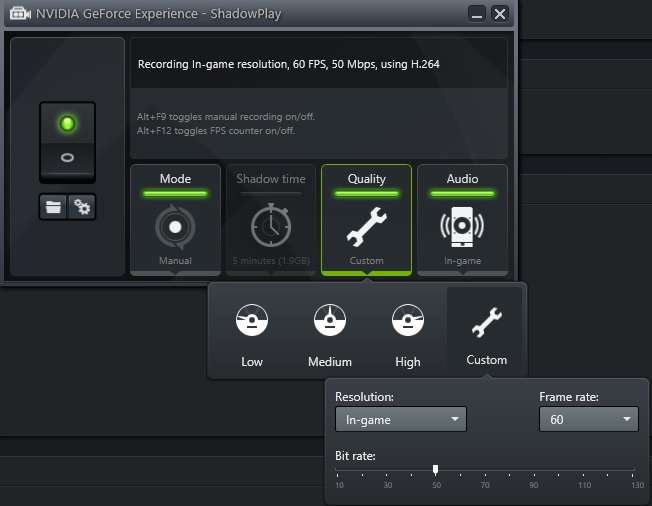Open the recordings folder icon
This screenshot has height=506, width=652.
53,207
